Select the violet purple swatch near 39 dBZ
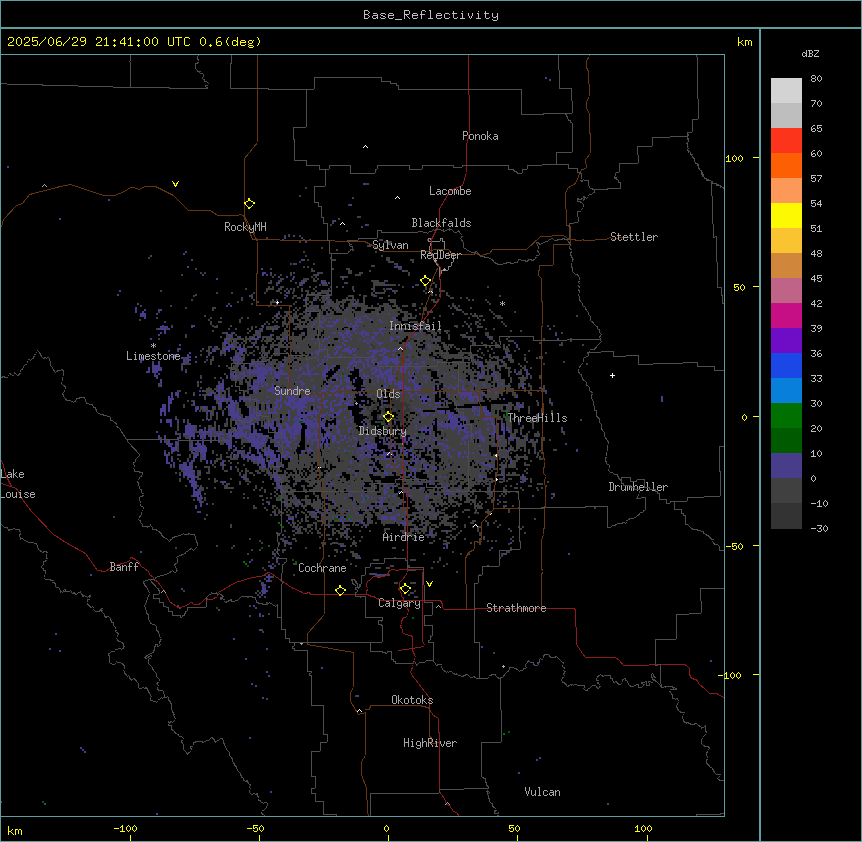 pos(786,341)
